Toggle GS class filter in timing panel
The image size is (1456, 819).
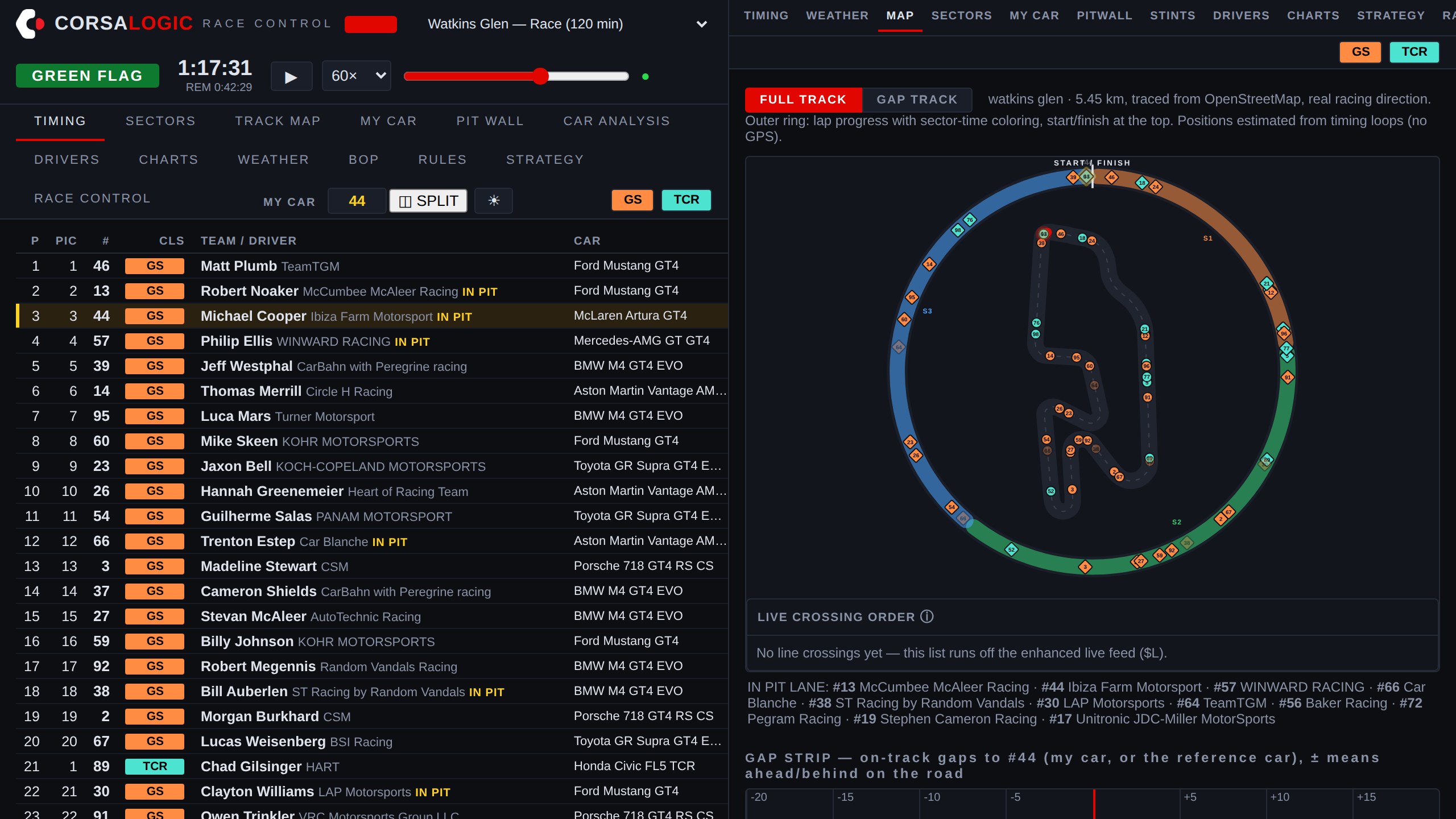(x=632, y=200)
